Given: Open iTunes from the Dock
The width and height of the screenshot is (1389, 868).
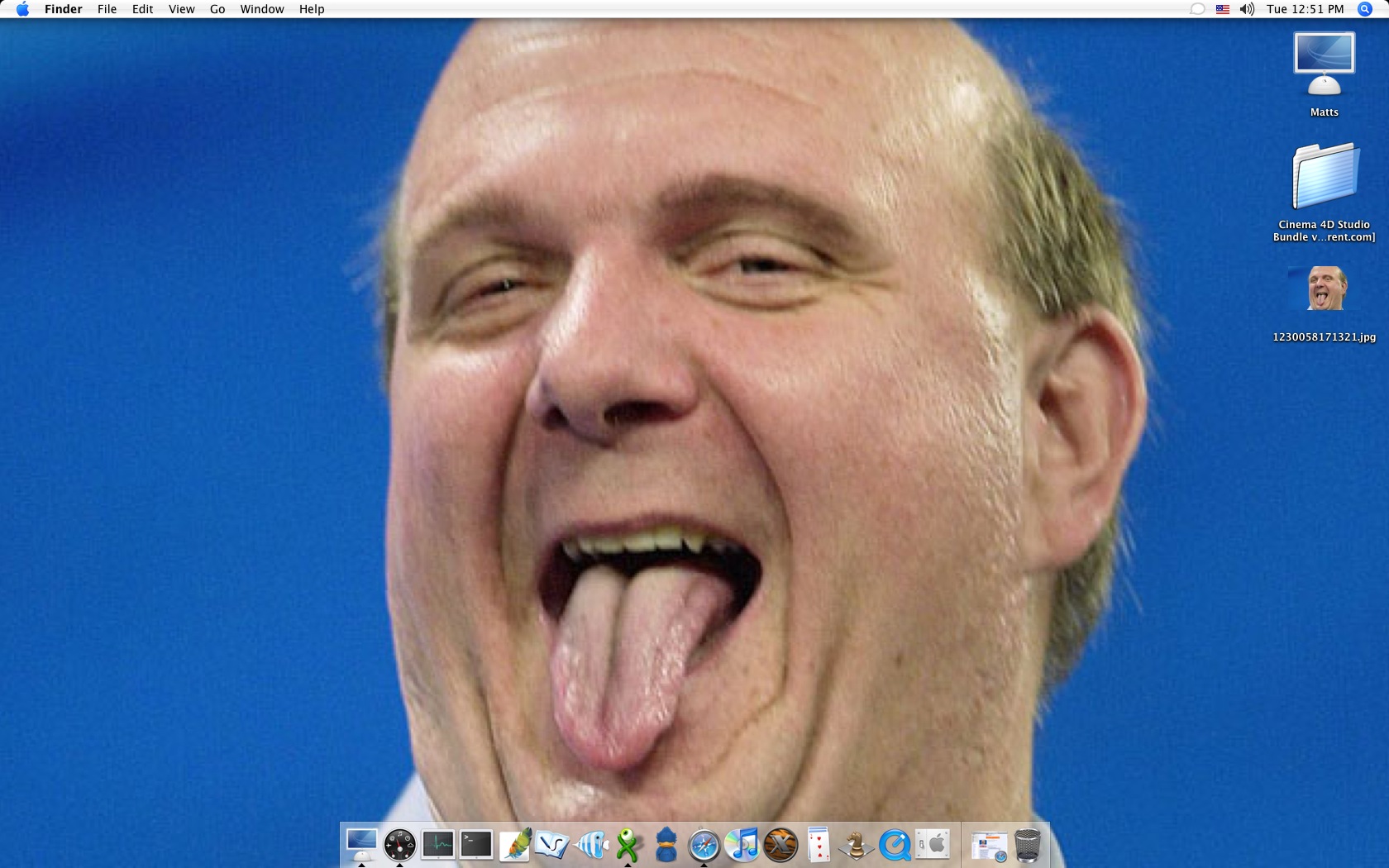Looking at the screenshot, I should pos(742,845).
